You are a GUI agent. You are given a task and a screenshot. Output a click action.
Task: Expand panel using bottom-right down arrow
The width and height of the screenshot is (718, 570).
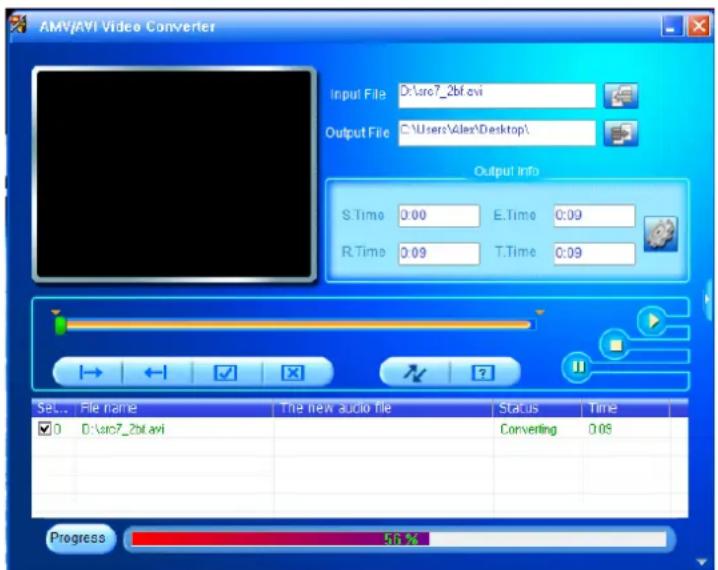[701, 562]
